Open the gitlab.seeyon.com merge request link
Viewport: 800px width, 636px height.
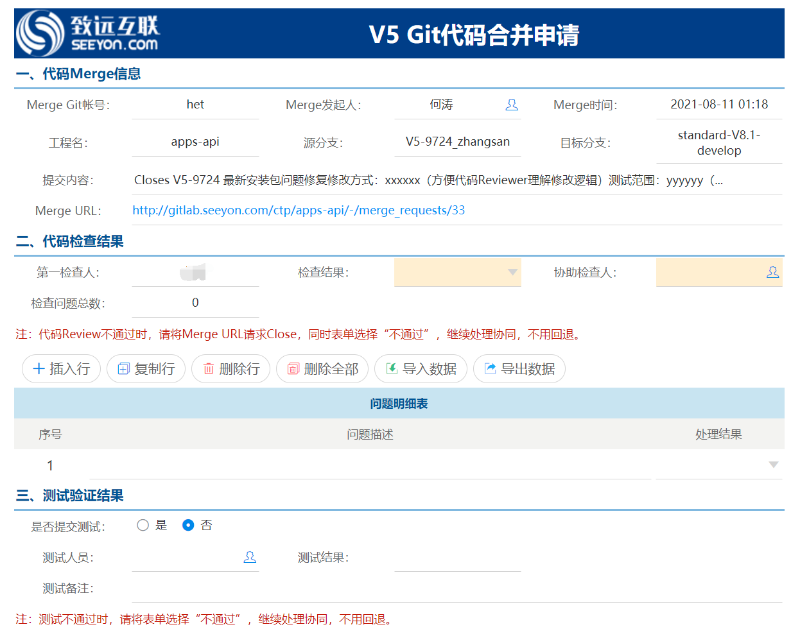[x=298, y=211]
